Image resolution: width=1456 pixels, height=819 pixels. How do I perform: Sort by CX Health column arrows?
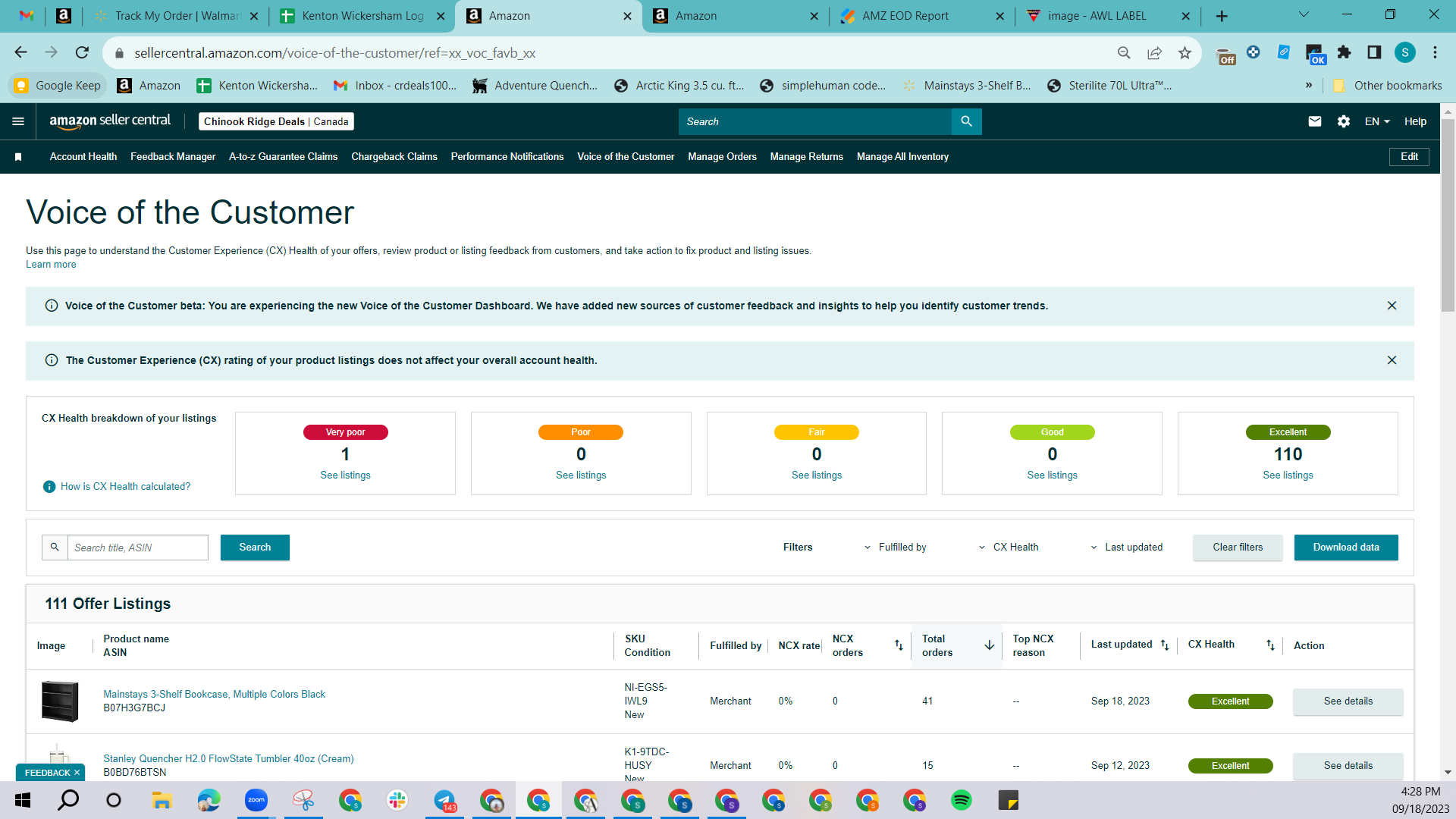point(1270,645)
